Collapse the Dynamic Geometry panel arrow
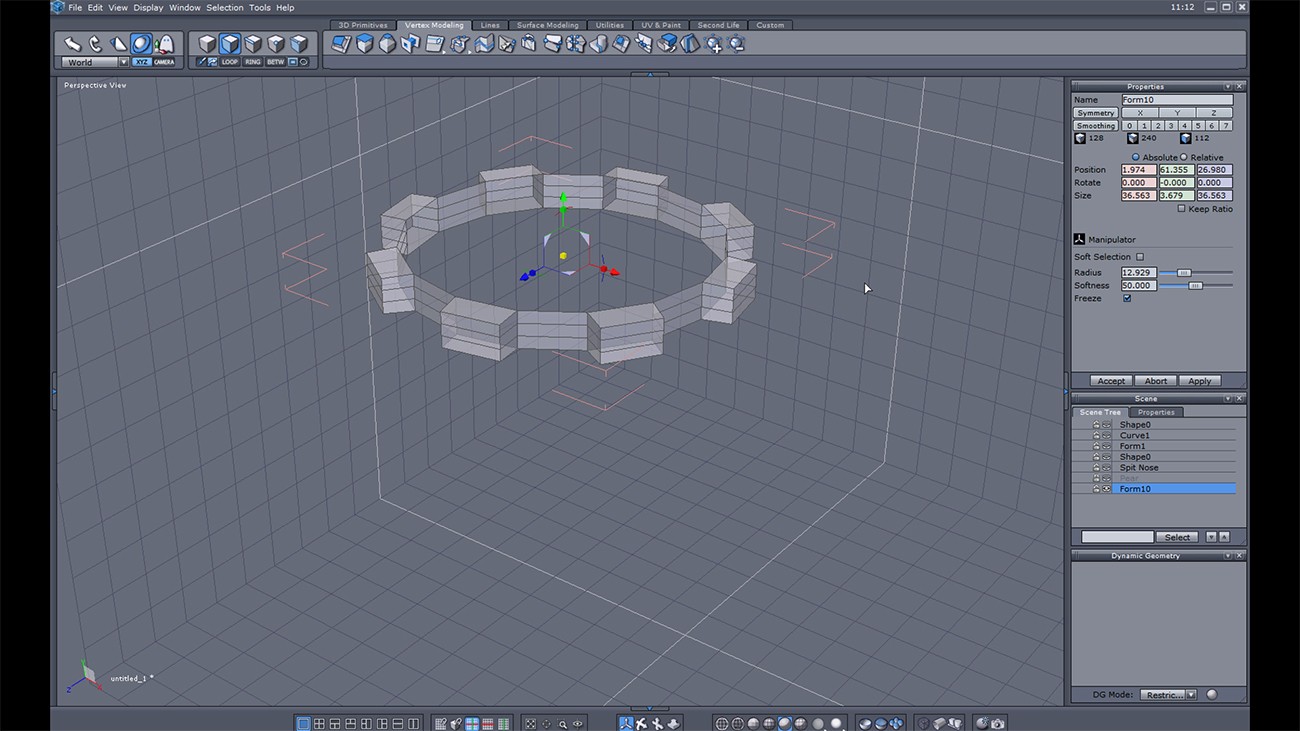The height and width of the screenshot is (731, 1300). coord(1228,555)
